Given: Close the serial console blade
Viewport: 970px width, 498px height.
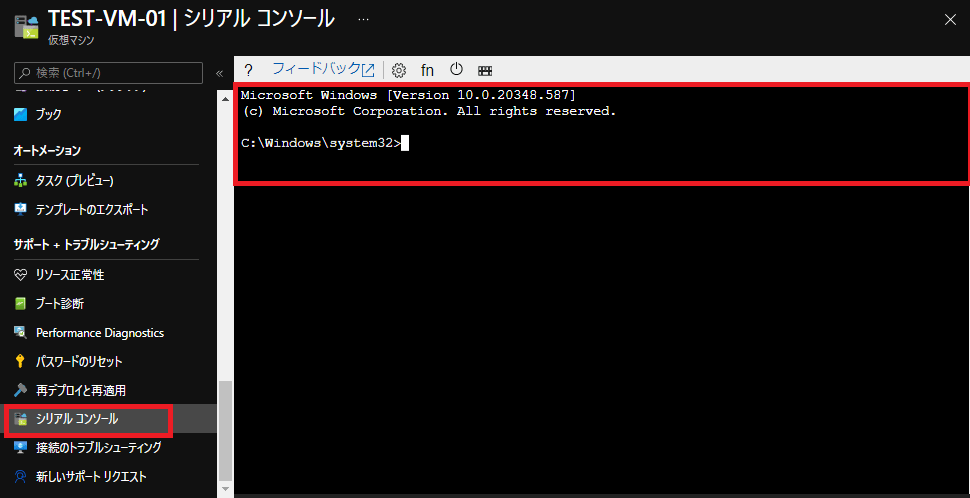Looking at the screenshot, I should click(x=950, y=20).
